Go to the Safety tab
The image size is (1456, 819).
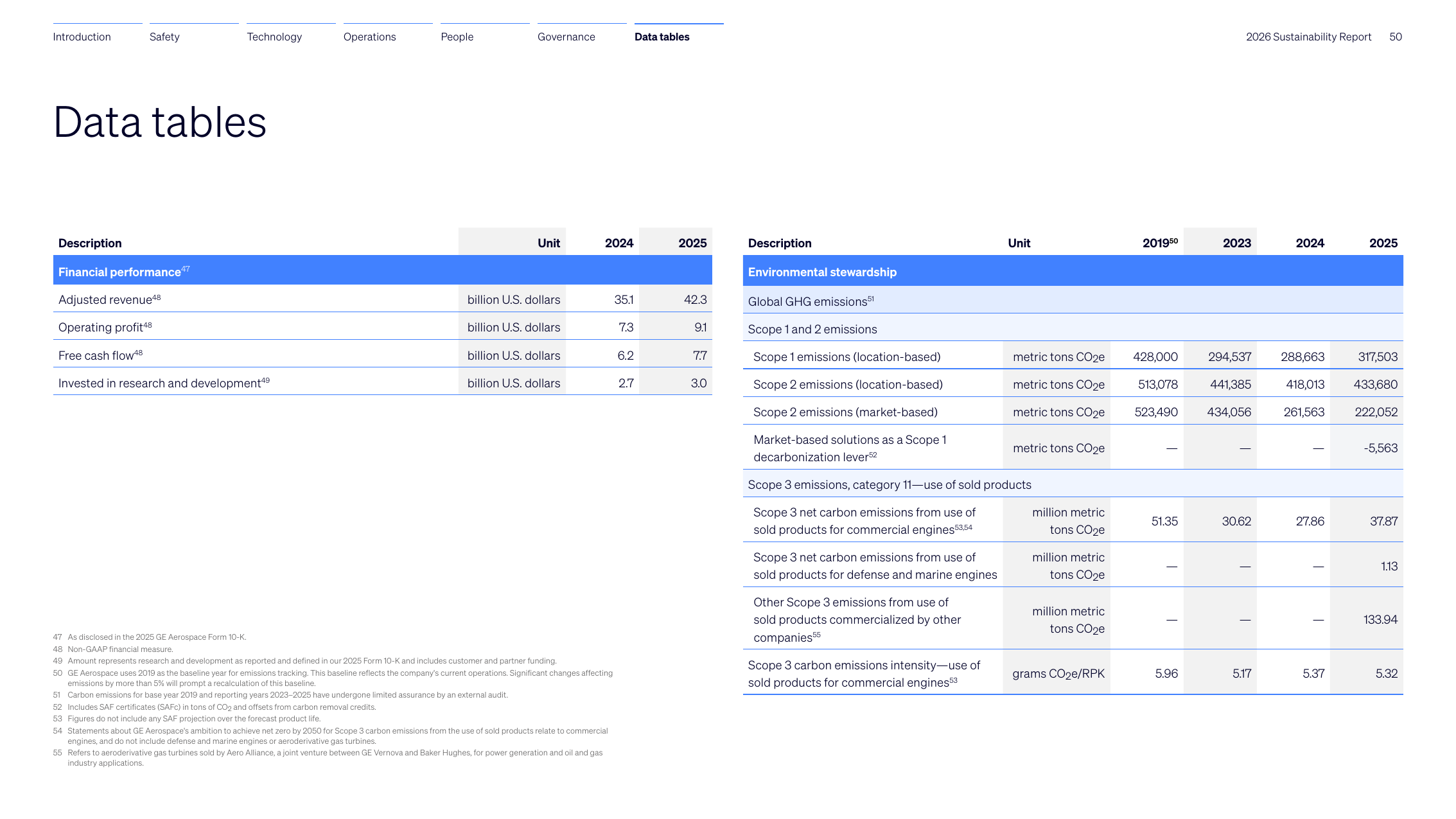164,37
